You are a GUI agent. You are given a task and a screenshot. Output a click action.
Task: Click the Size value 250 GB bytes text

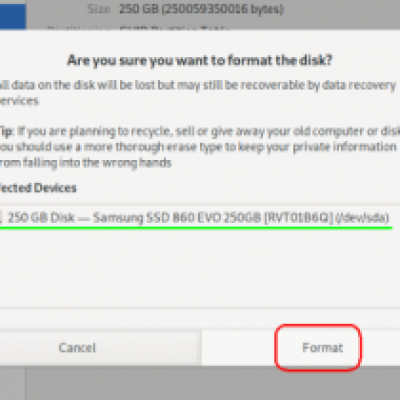(x=201, y=9)
